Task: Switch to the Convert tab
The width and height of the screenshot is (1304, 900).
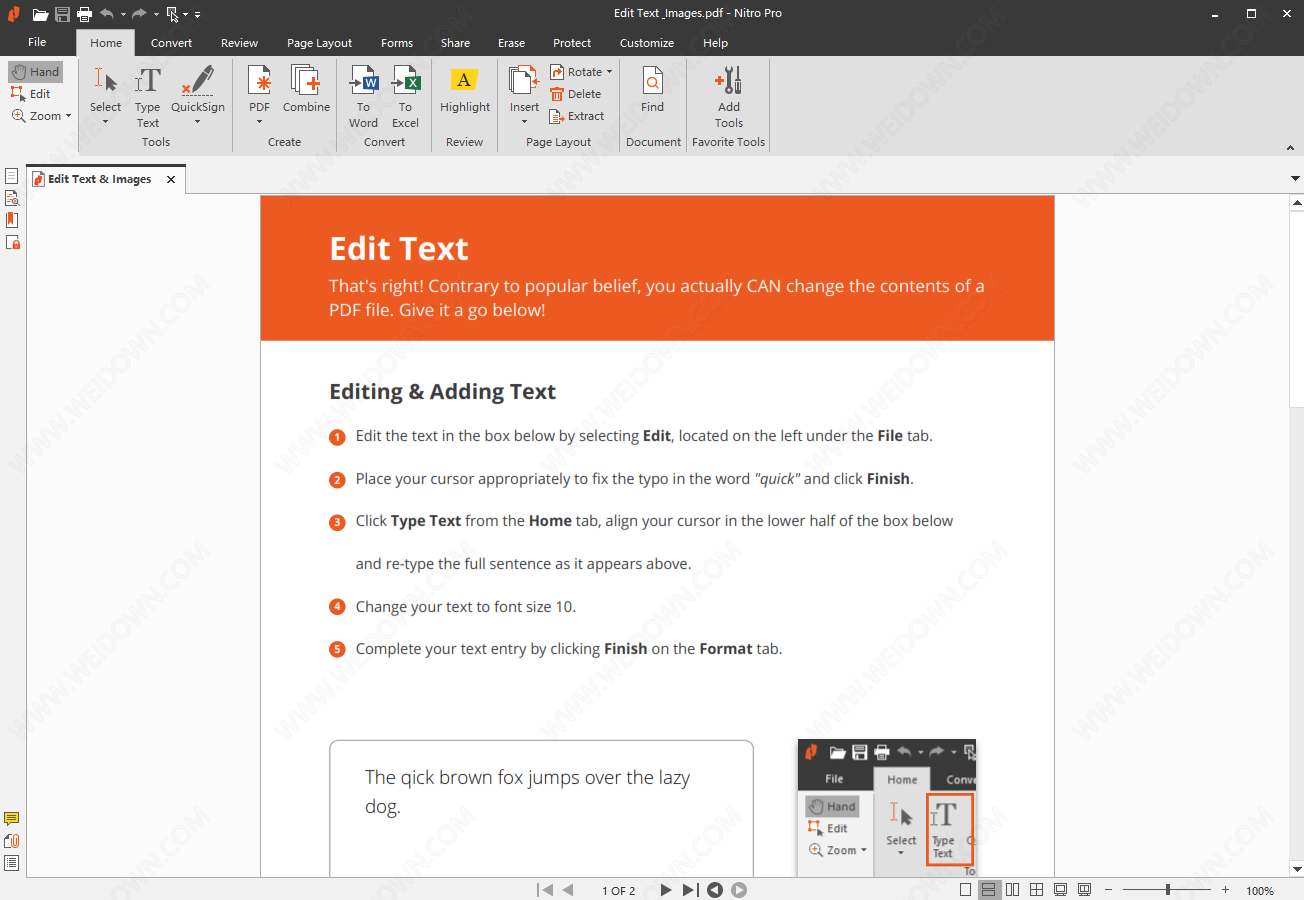Action: tap(172, 43)
